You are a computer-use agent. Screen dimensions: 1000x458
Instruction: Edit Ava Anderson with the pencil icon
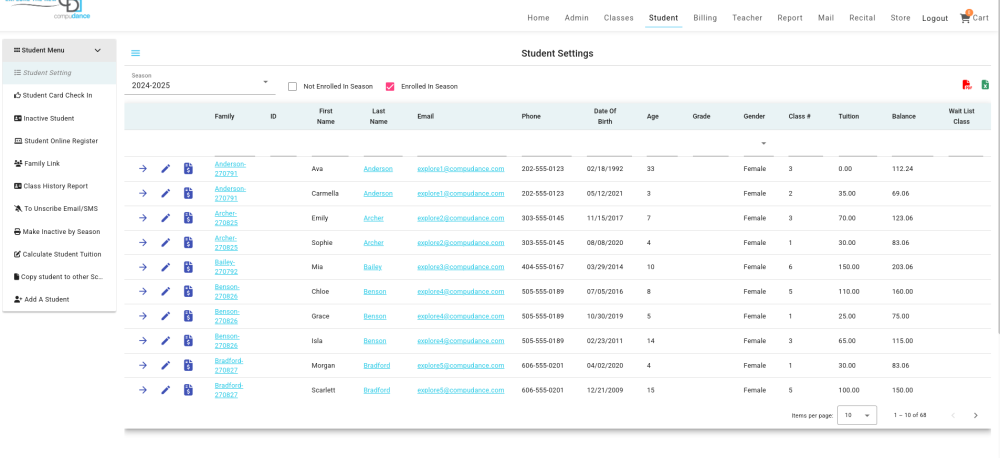(x=166, y=168)
